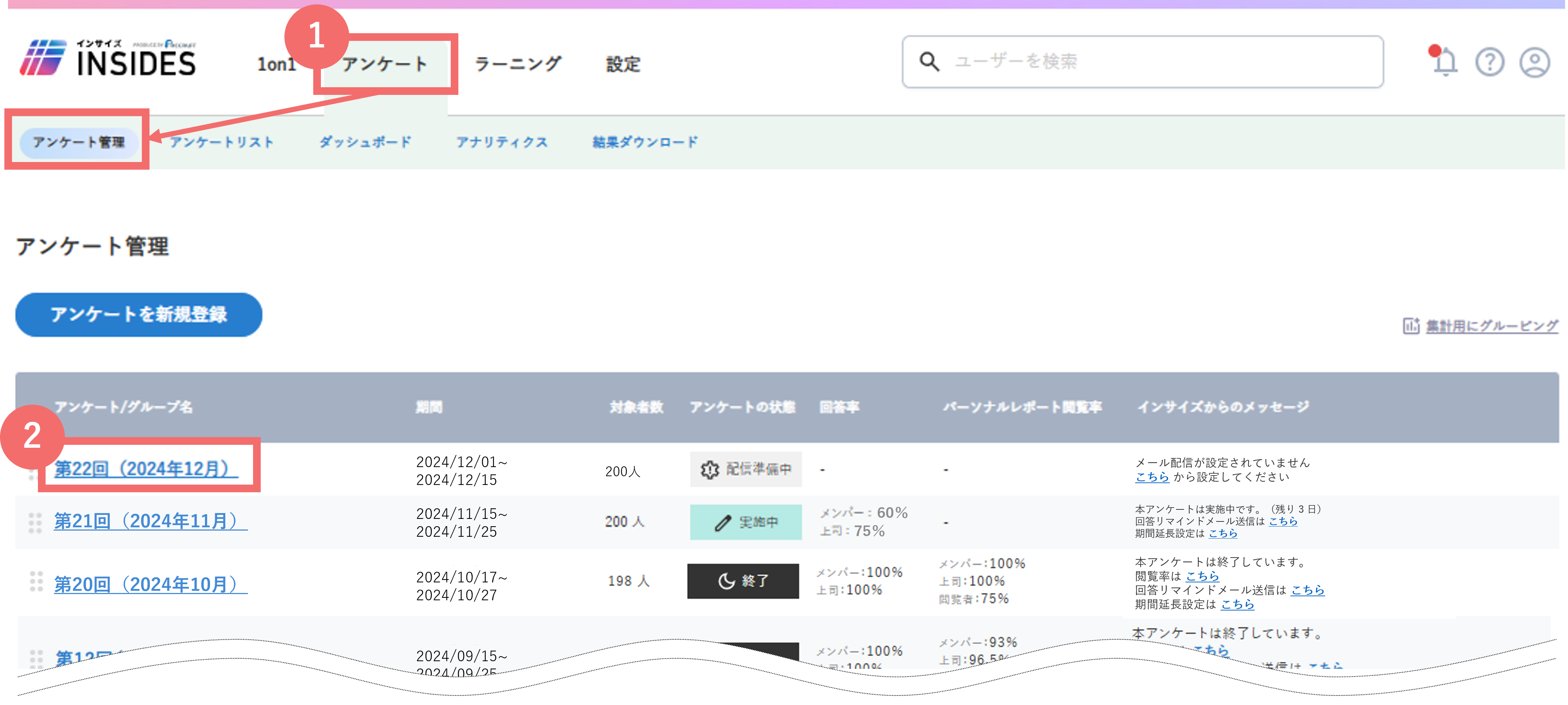
Task: Open the notifications bell
Action: pyautogui.click(x=1444, y=62)
